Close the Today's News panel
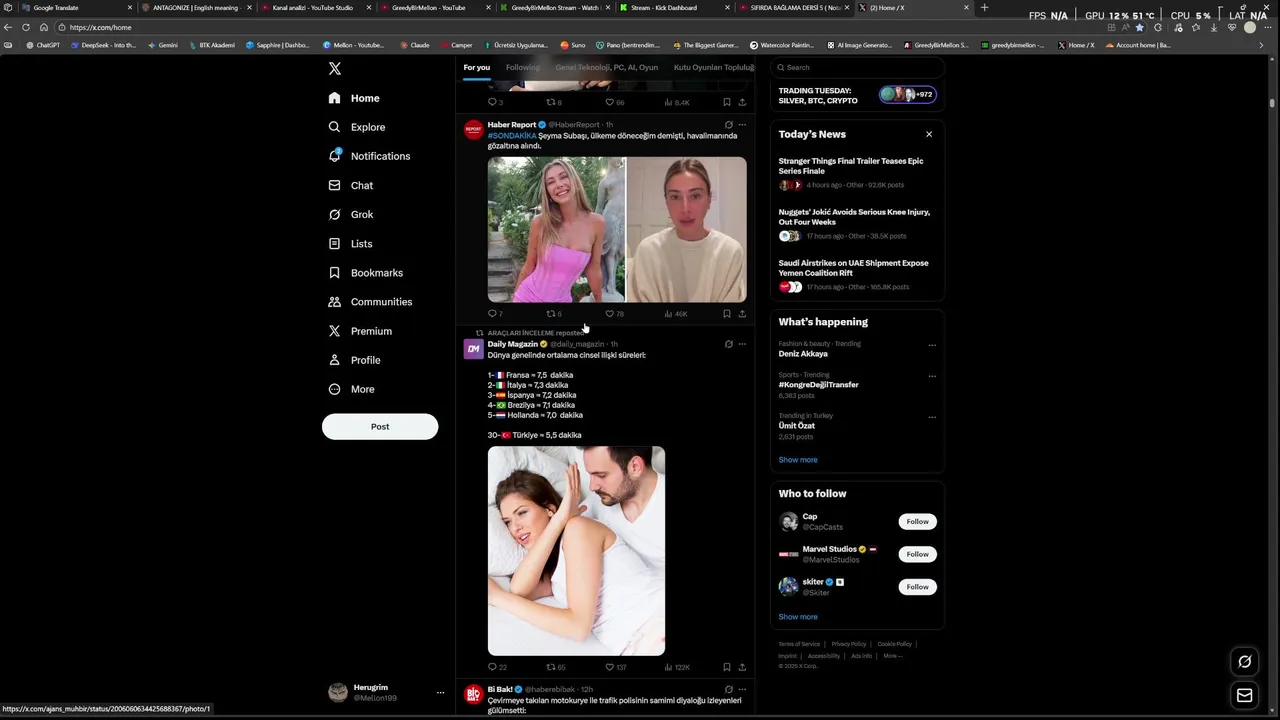 coord(928,134)
